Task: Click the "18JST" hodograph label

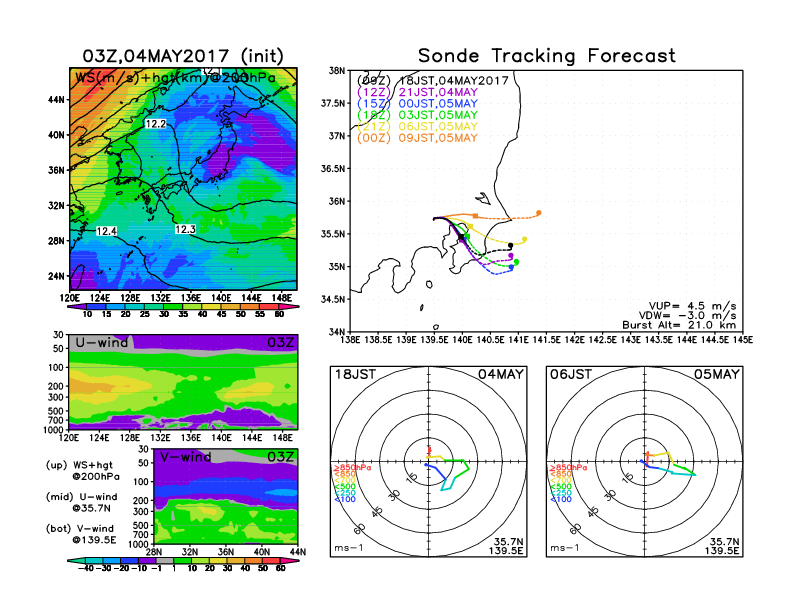Action: pyautogui.click(x=355, y=375)
